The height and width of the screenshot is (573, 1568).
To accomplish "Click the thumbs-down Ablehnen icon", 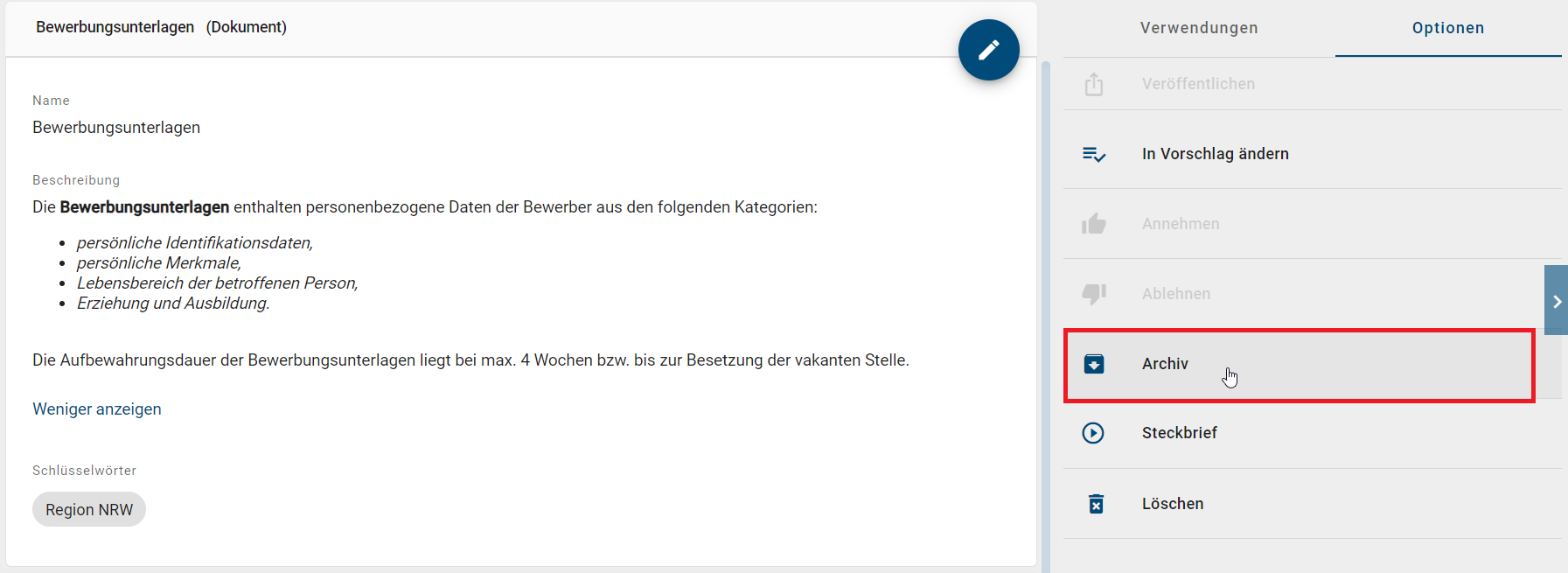I will click(1094, 294).
